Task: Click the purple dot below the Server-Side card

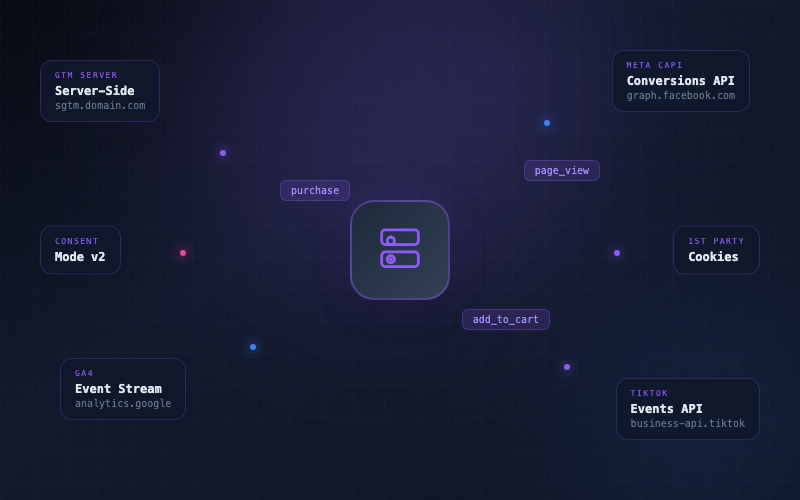Action: click(223, 153)
